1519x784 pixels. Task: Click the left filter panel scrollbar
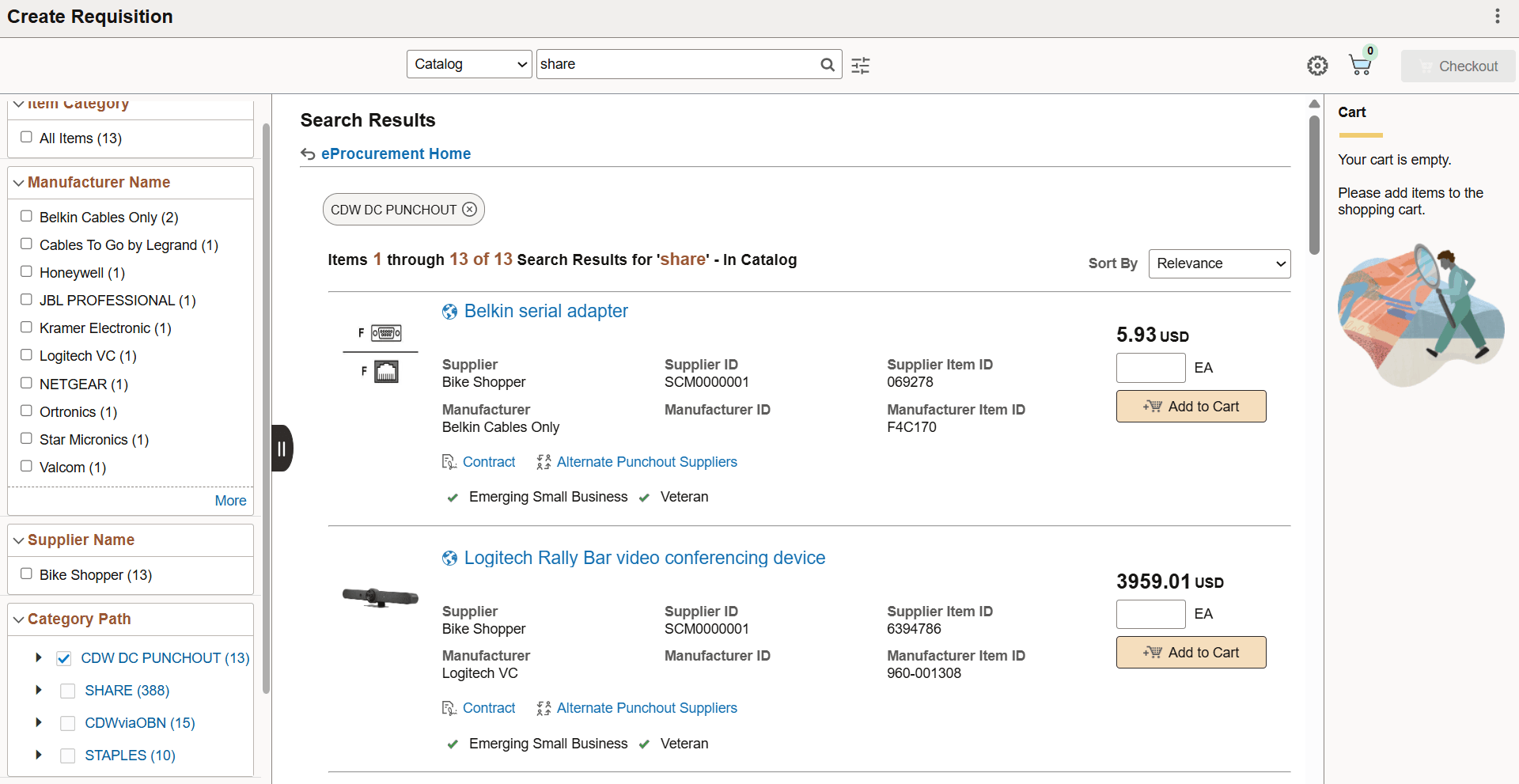click(266, 407)
